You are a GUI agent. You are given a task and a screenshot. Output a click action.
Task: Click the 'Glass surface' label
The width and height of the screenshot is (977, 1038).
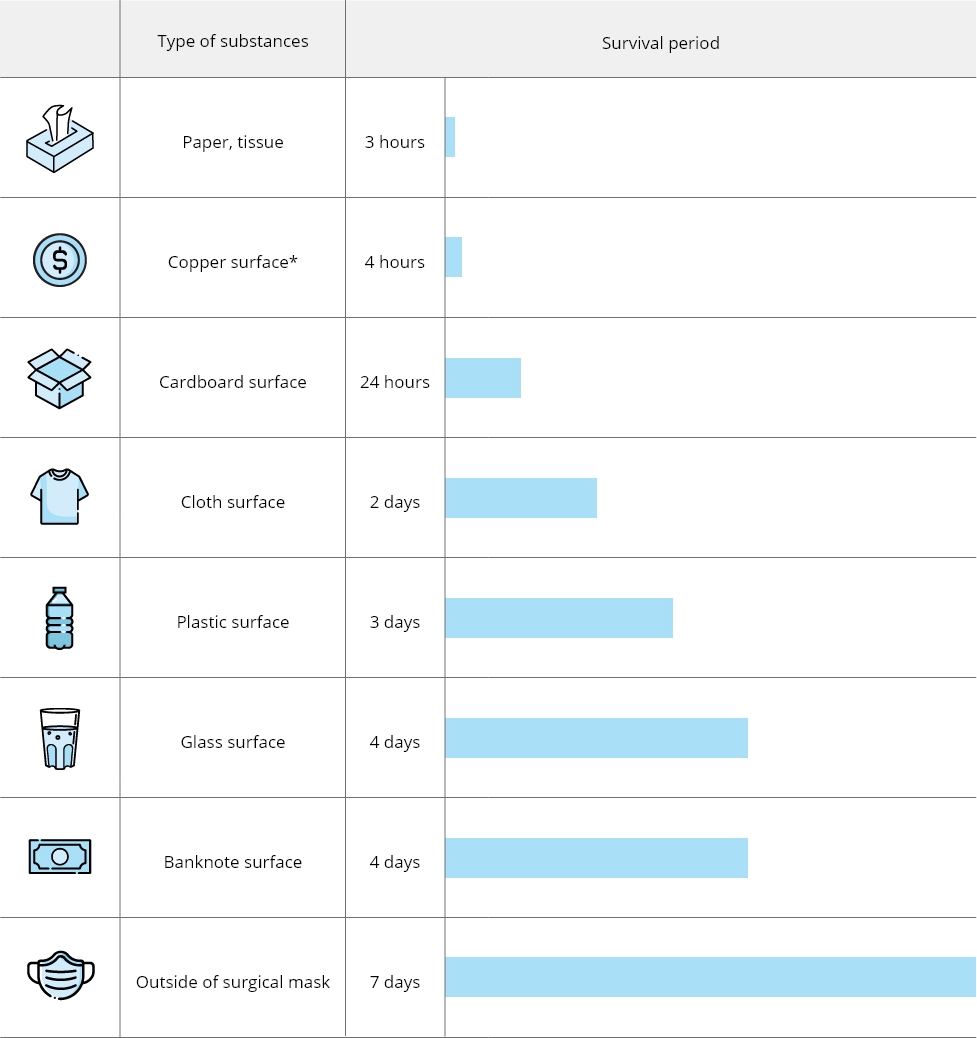[233, 742]
